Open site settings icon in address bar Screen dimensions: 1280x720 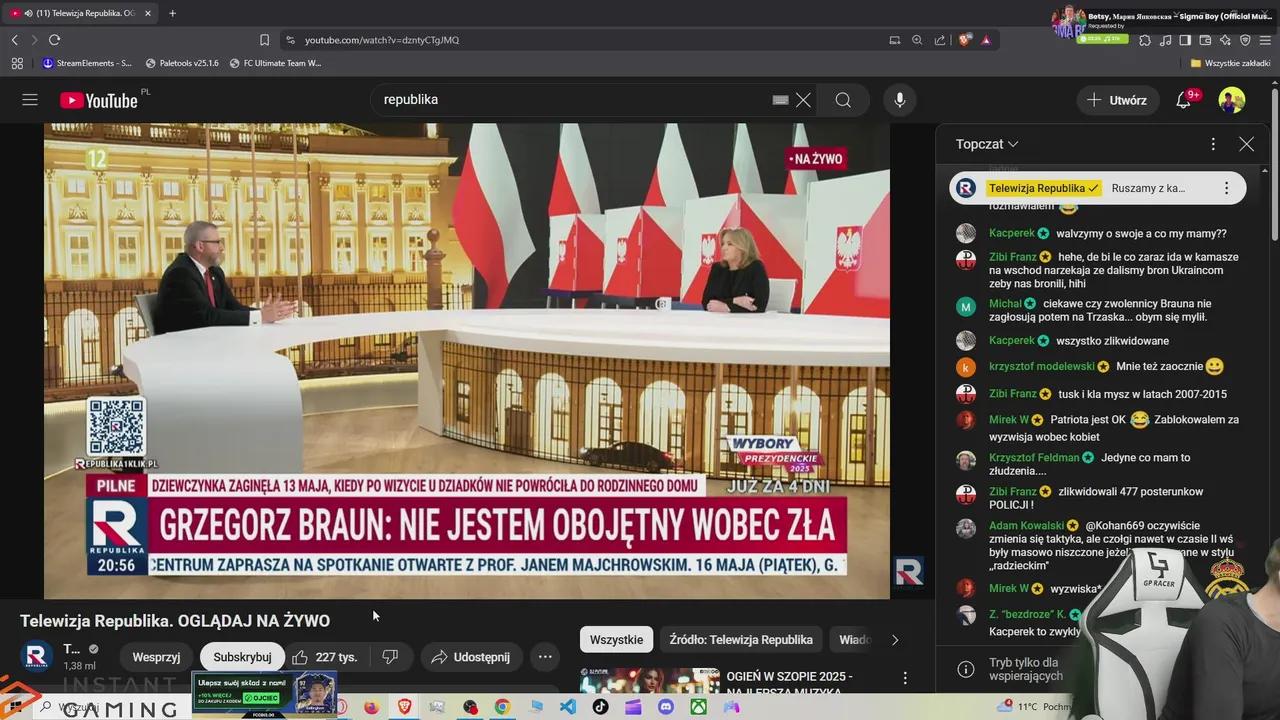point(290,40)
